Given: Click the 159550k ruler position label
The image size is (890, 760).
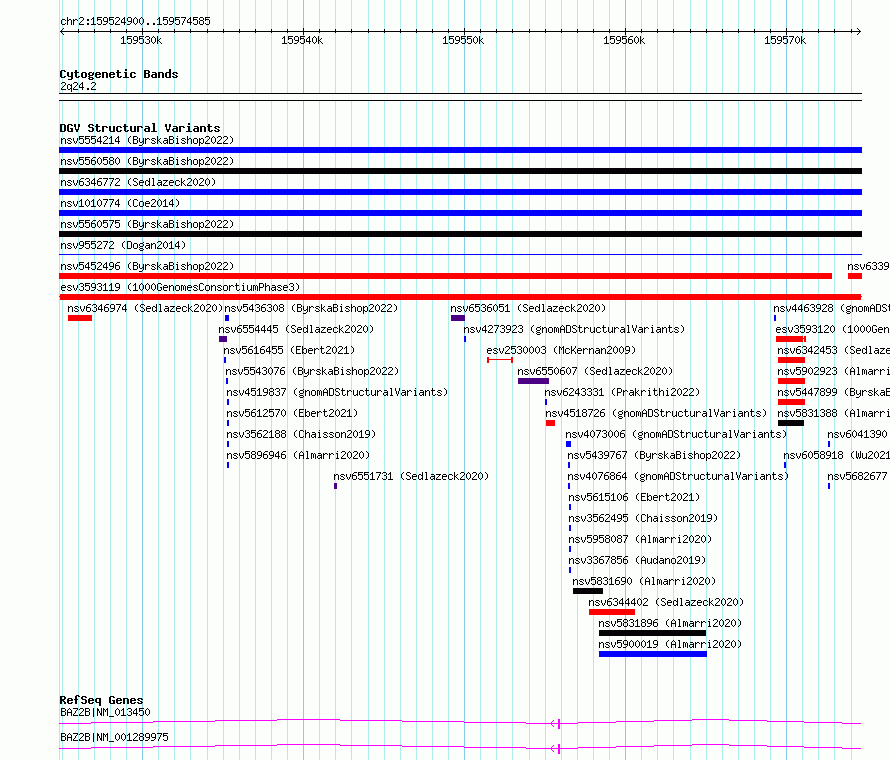Looking at the screenshot, I should coord(463,40).
